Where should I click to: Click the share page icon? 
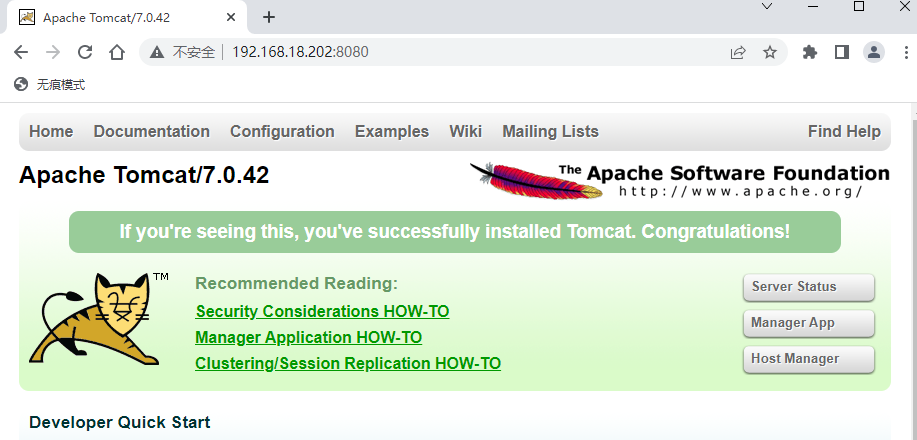pyautogui.click(x=738, y=52)
